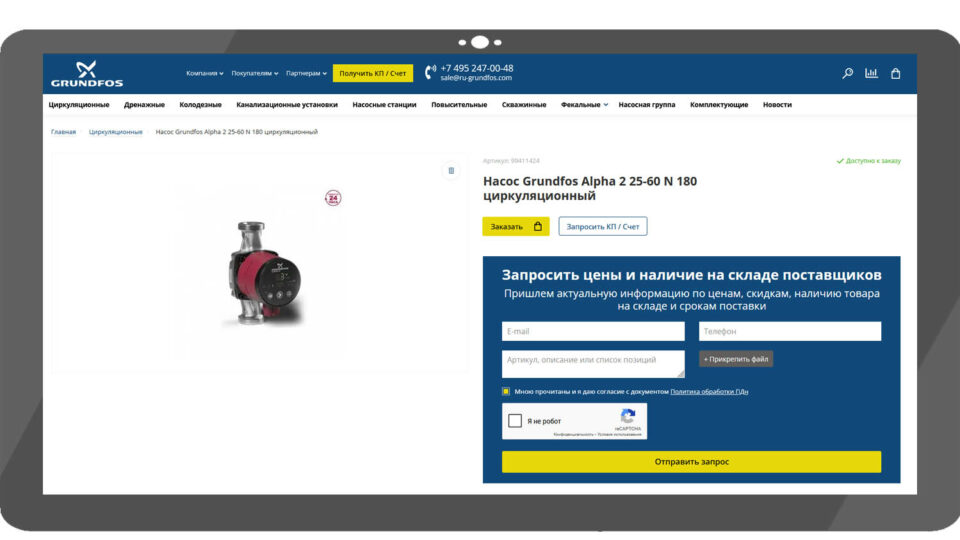Open 'Политика обработки ПДн' link

click(709, 391)
